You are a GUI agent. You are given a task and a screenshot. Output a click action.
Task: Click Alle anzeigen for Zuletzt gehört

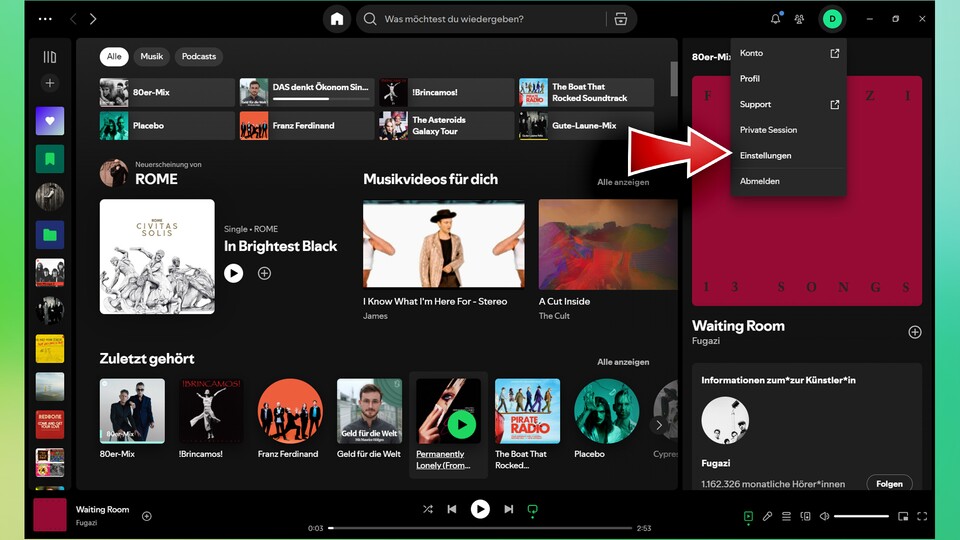(x=623, y=362)
